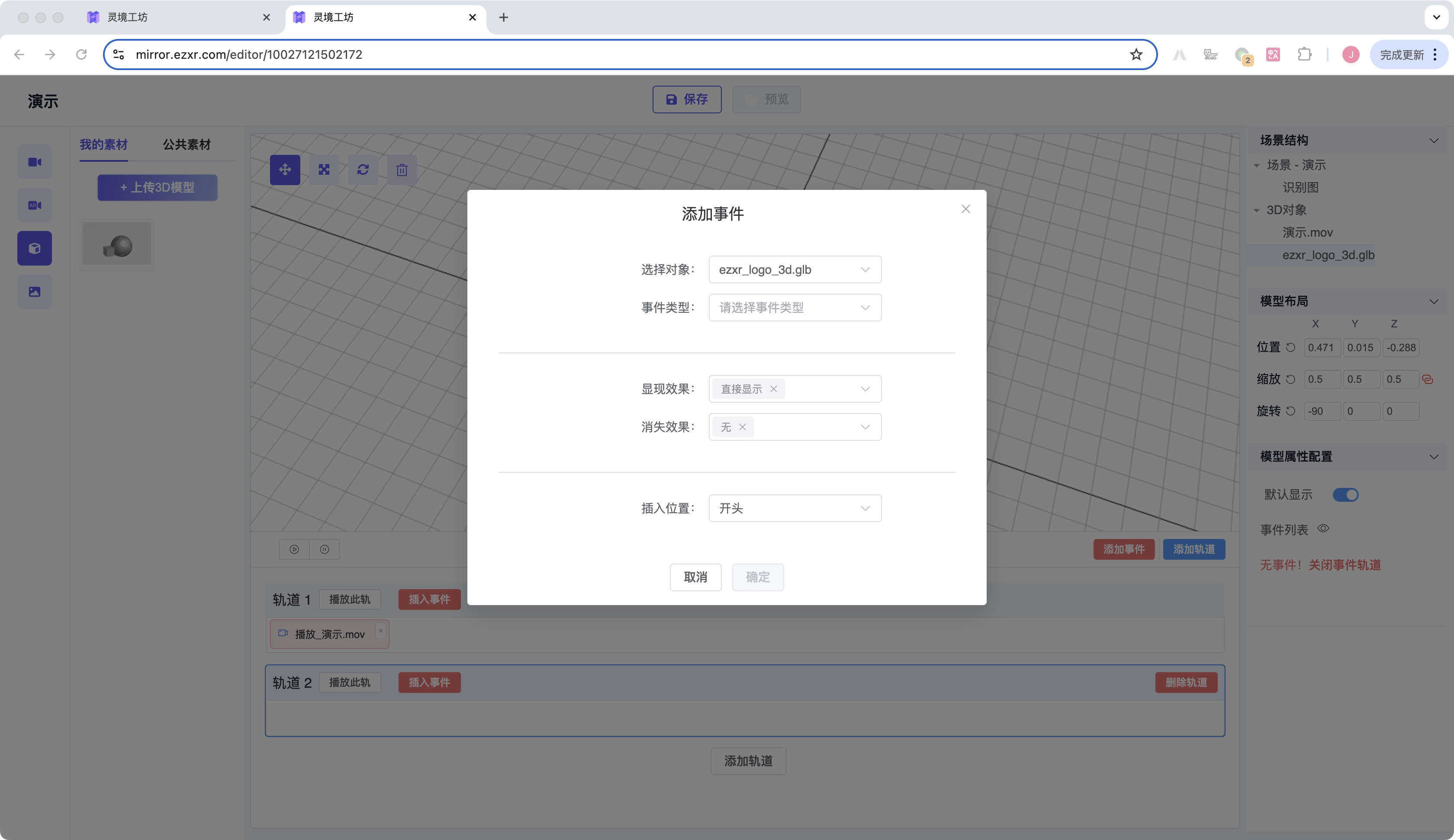Select 演示.mov in scene tree
The width and height of the screenshot is (1454, 840).
(x=1307, y=233)
